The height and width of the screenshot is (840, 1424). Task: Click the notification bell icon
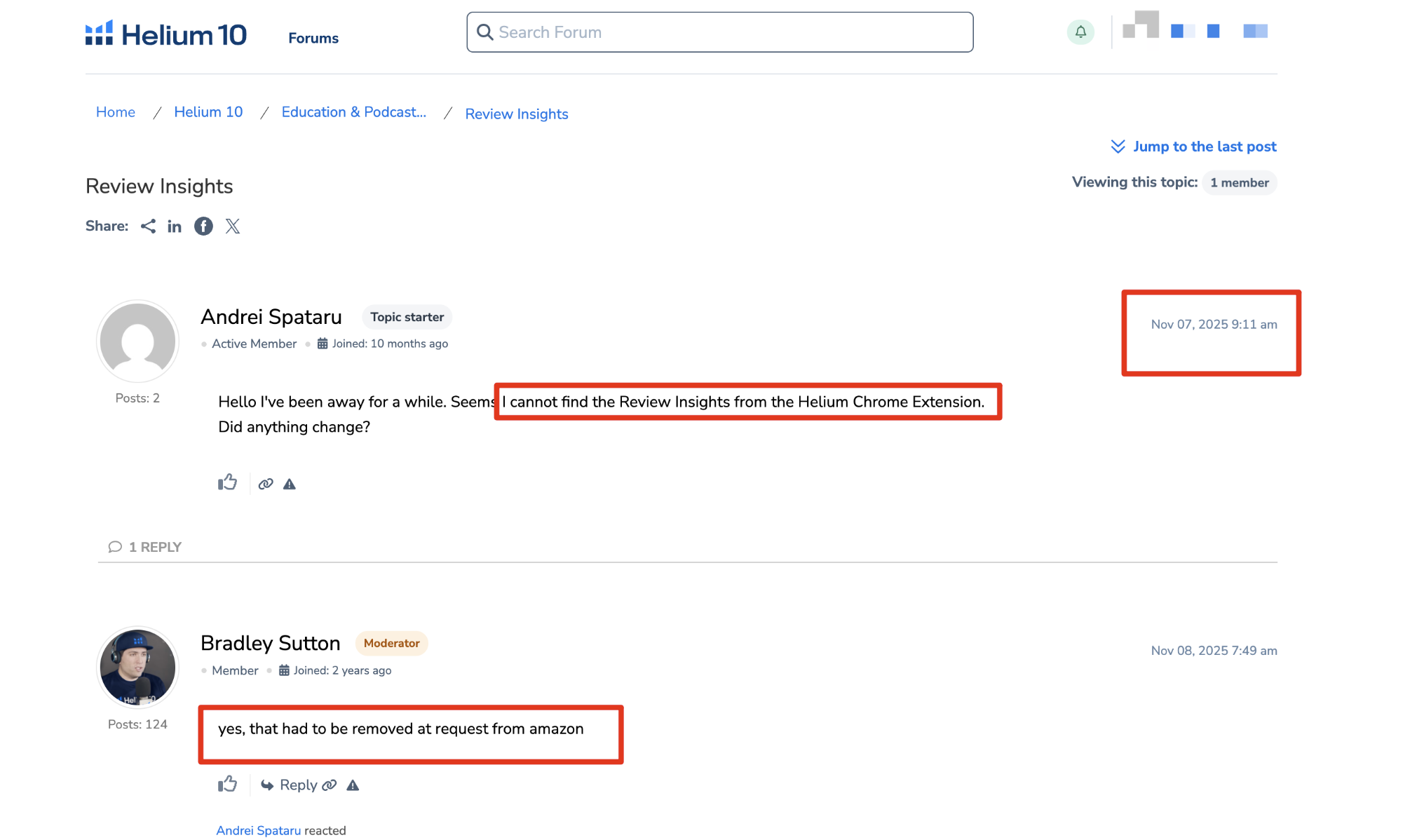pyautogui.click(x=1080, y=32)
